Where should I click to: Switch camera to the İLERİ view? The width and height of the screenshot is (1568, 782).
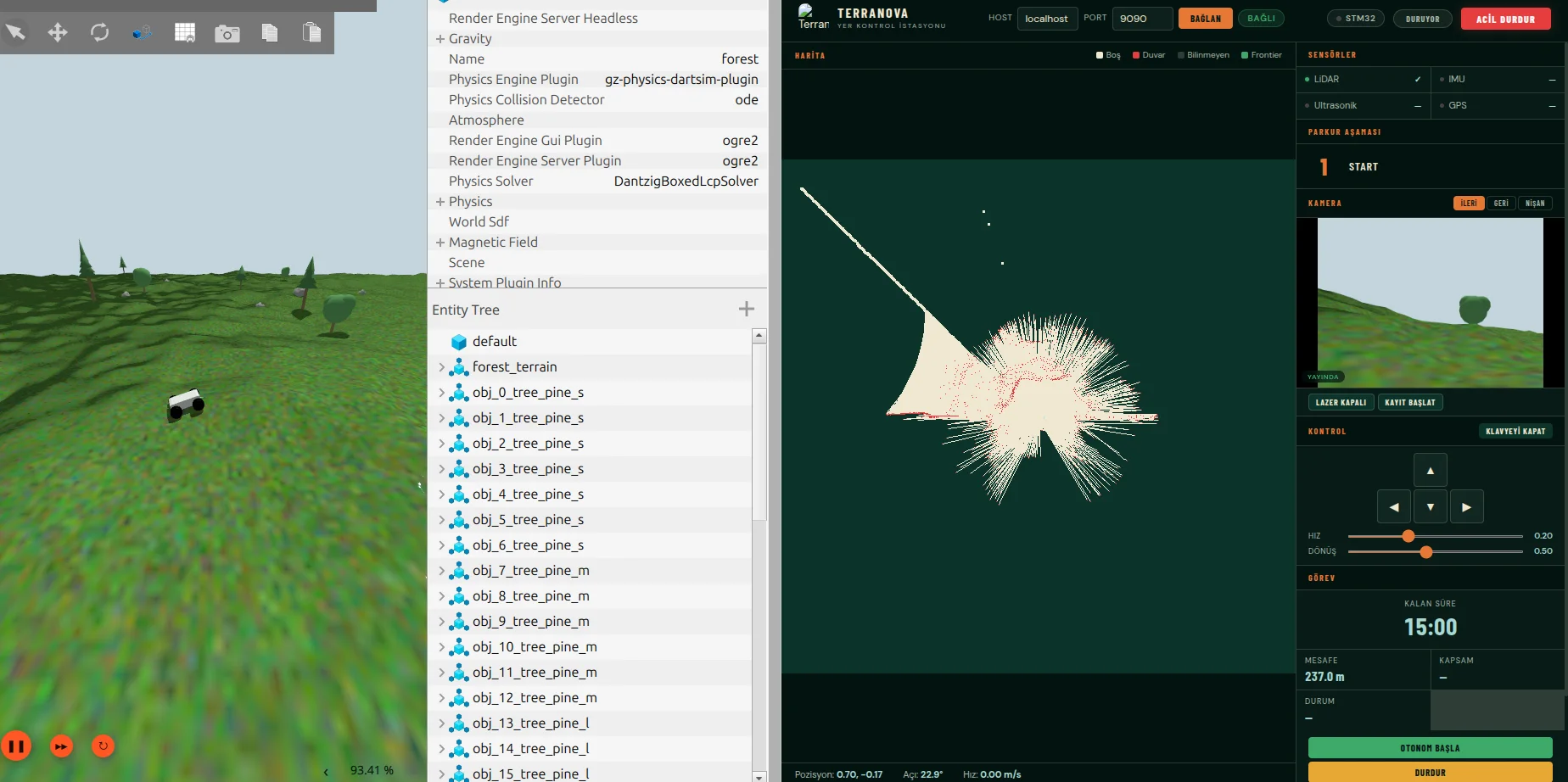coord(1469,204)
